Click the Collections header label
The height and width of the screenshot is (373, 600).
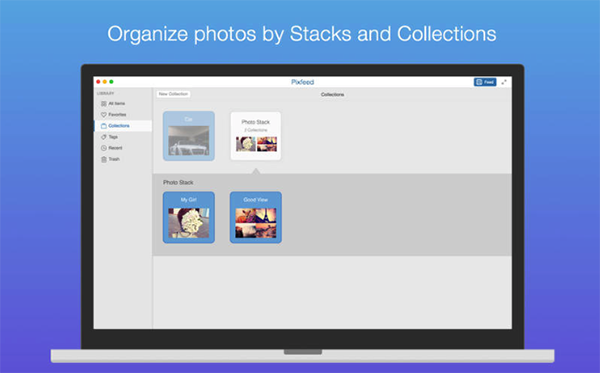[x=332, y=94]
